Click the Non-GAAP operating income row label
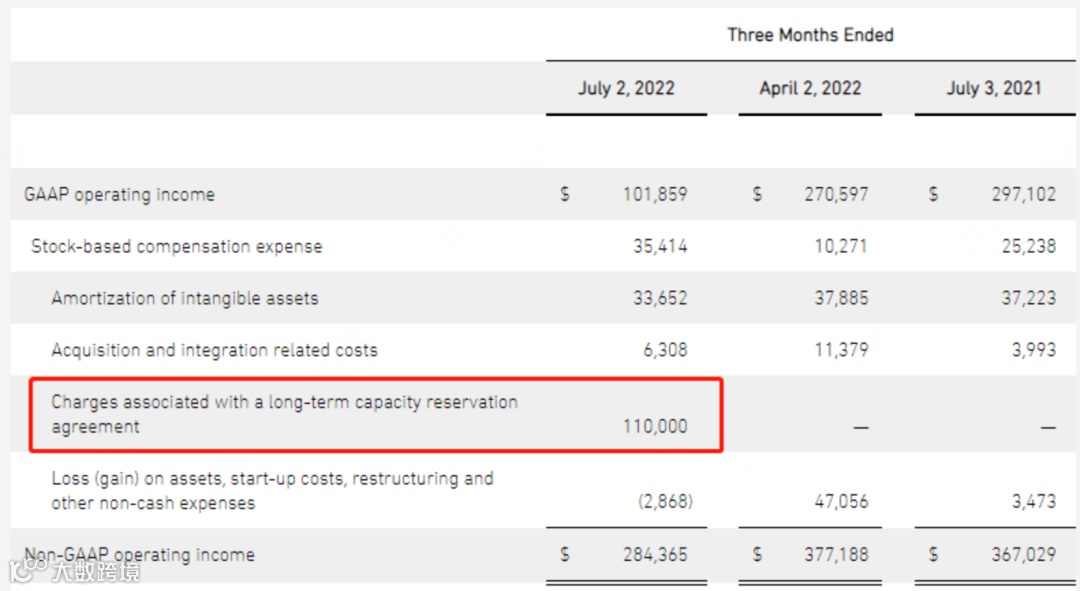The width and height of the screenshot is (1080, 591). point(140,555)
